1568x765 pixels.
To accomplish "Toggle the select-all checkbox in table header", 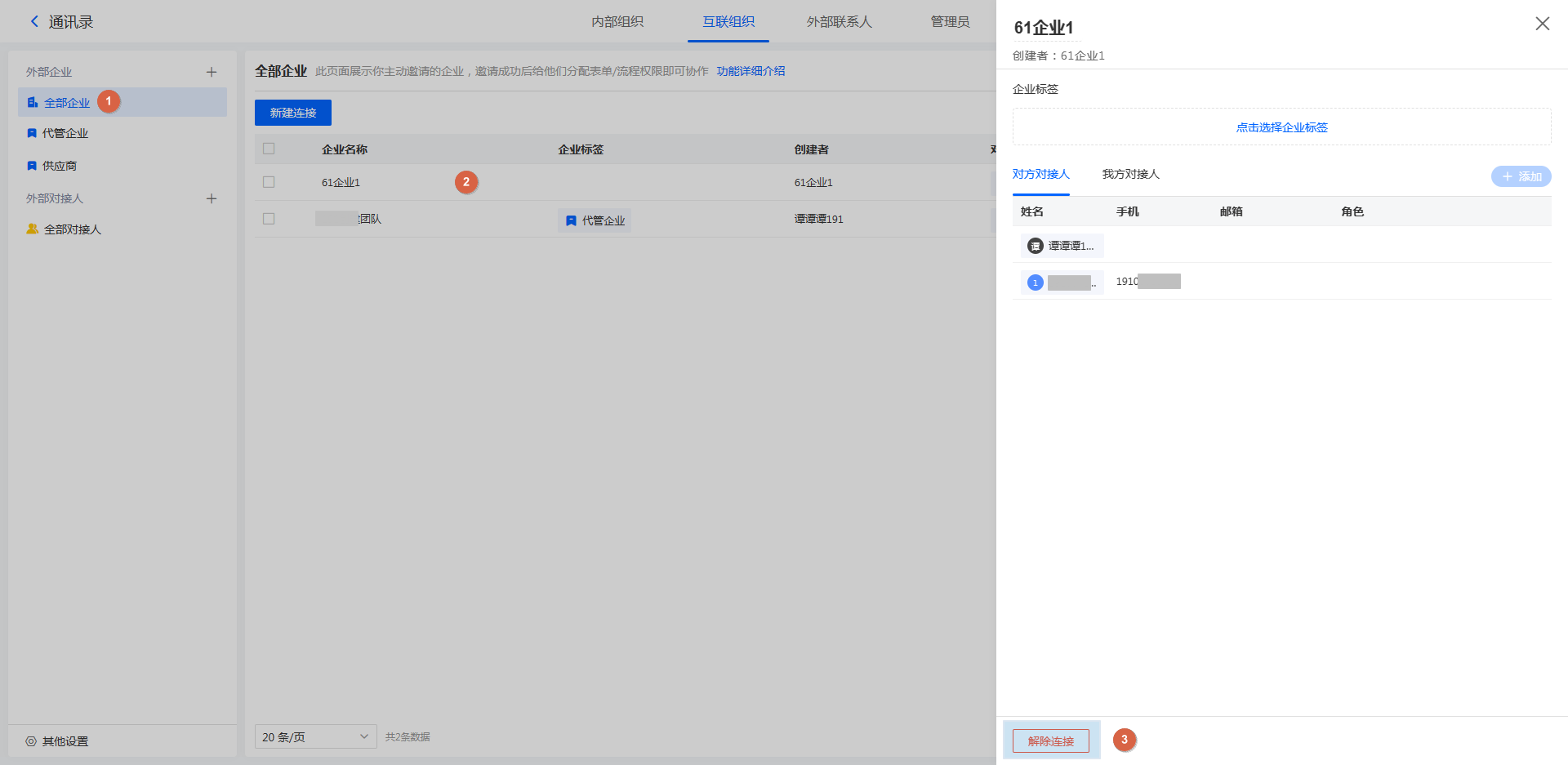I will [x=269, y=149].
